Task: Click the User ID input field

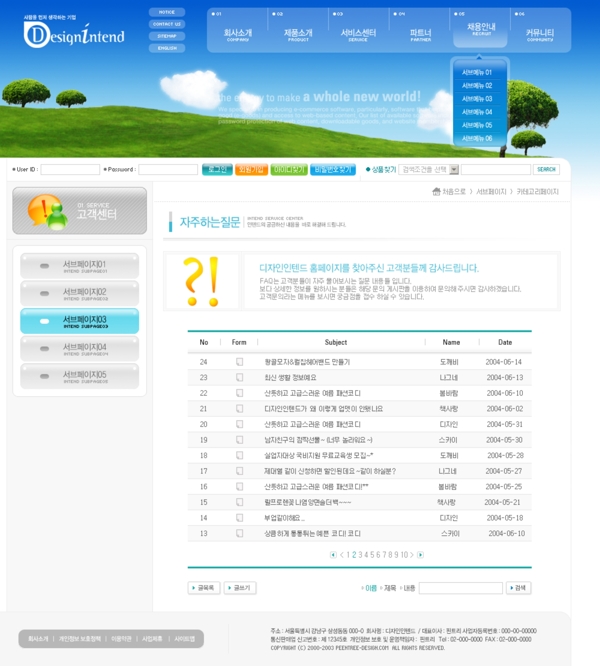Action: (x=70, y=169)
